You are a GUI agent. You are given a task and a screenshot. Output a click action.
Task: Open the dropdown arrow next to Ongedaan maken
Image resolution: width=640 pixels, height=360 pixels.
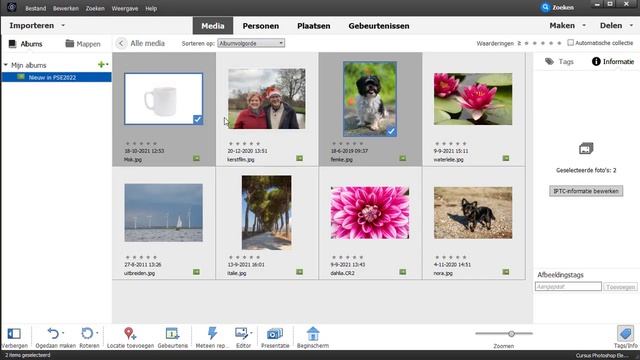pyautogui.click(x=63, y=333)
